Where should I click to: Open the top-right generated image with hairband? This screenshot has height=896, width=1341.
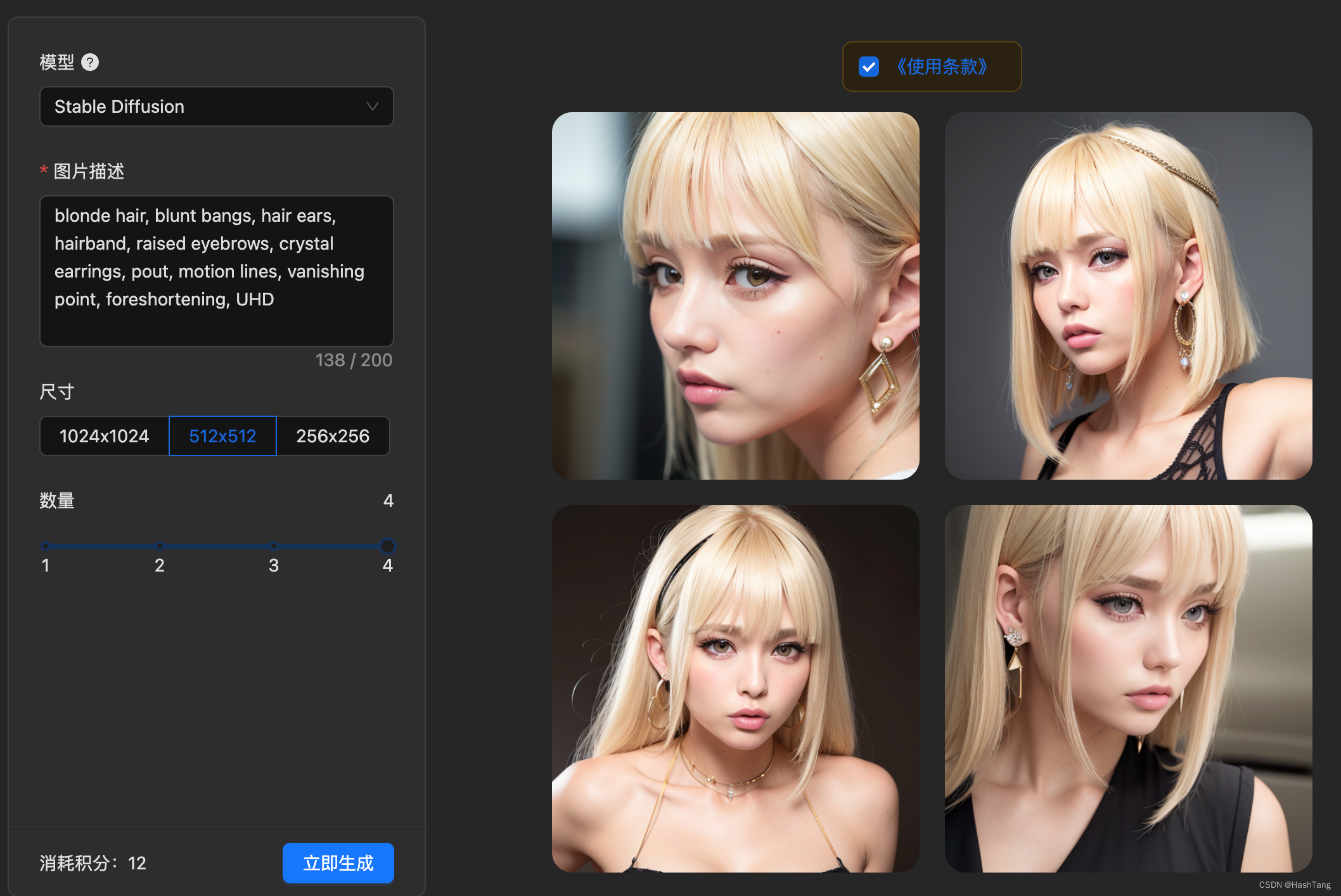tap(1129, 296)
